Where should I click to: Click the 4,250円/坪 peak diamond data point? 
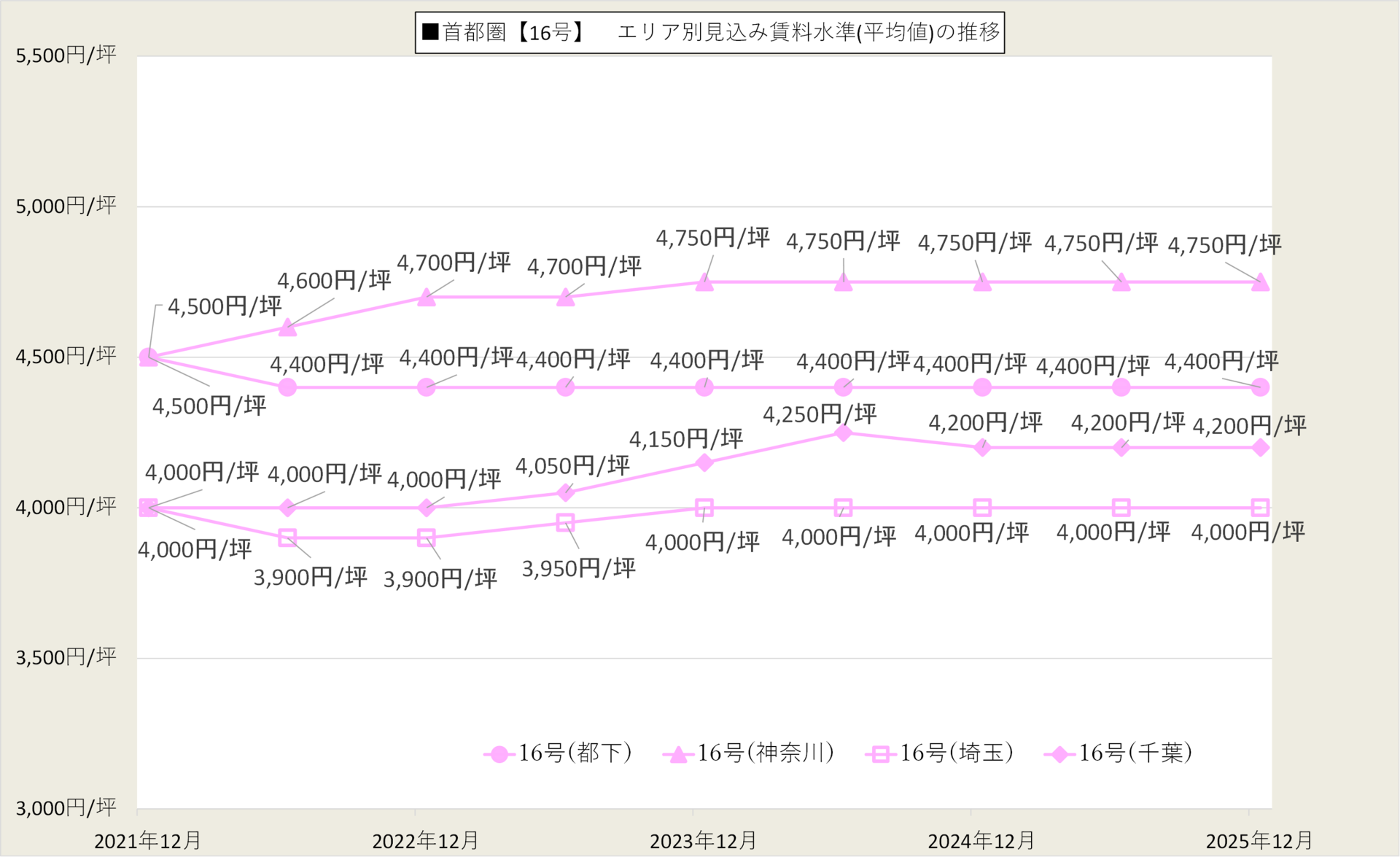[x=843, y=433]
